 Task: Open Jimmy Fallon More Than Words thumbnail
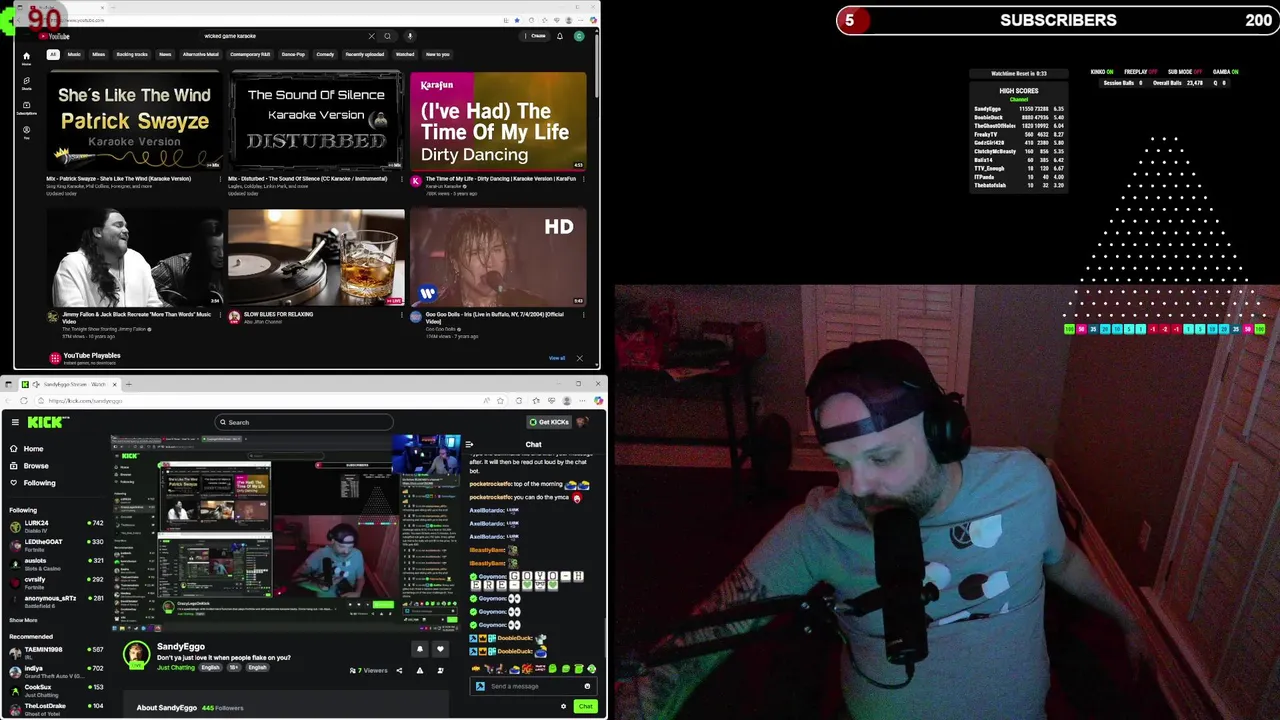[x=134, y=257]
